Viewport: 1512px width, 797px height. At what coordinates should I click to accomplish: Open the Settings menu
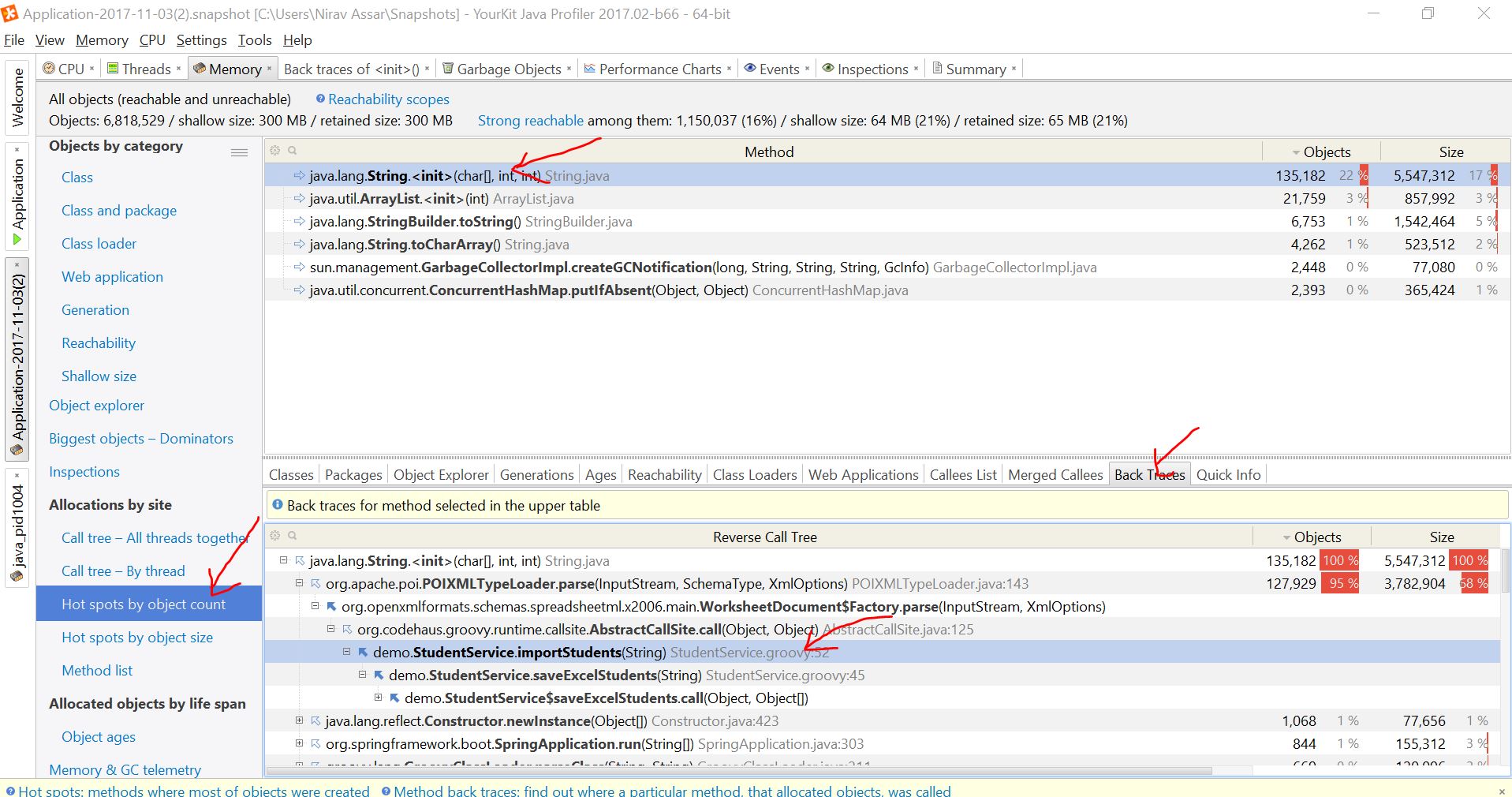pos(201,39)
